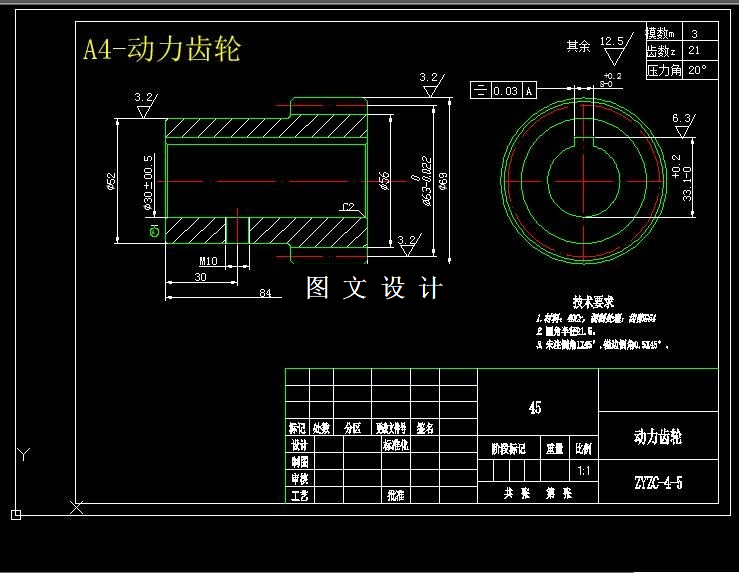Select the "批准" cell

click(x=395, y=495)
